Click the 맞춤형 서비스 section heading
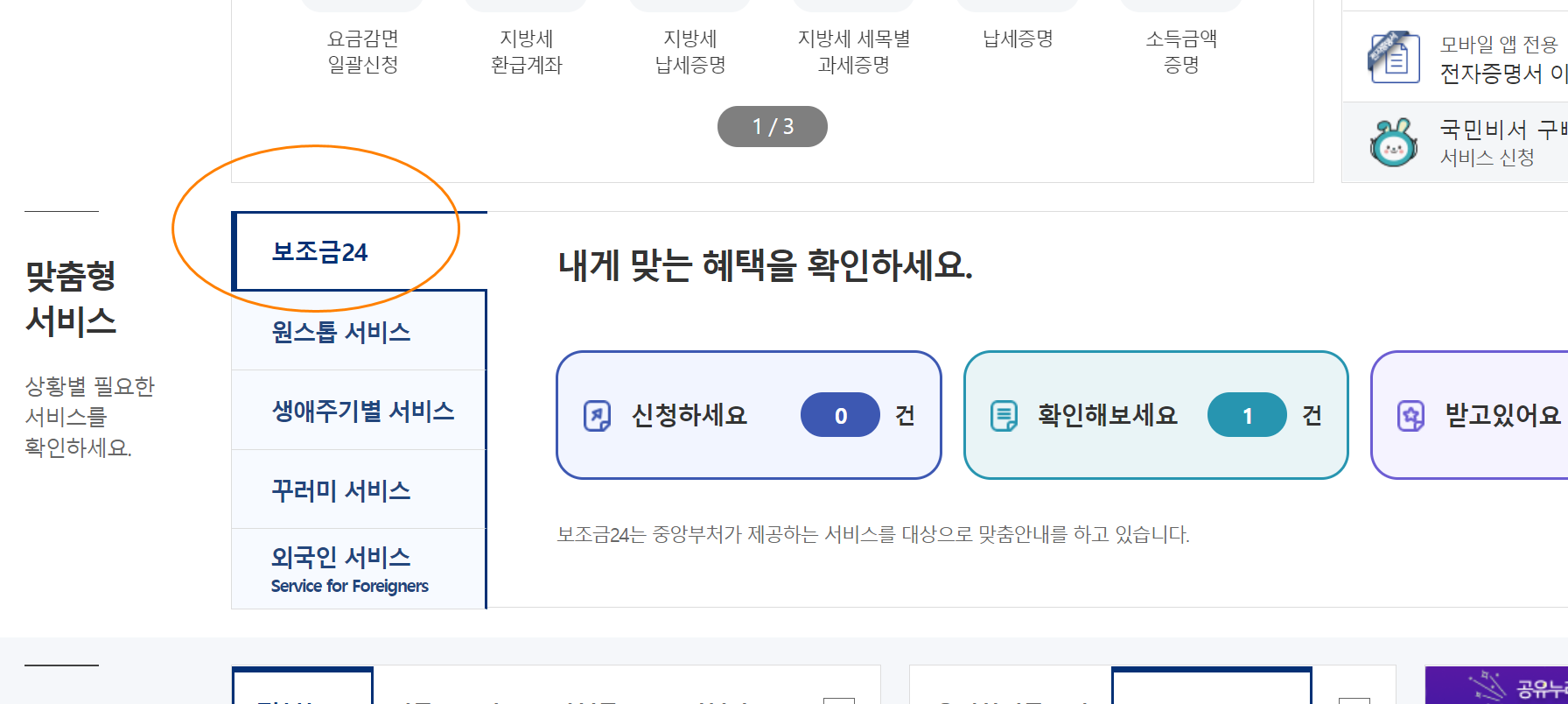 click(x=71, y=298)
